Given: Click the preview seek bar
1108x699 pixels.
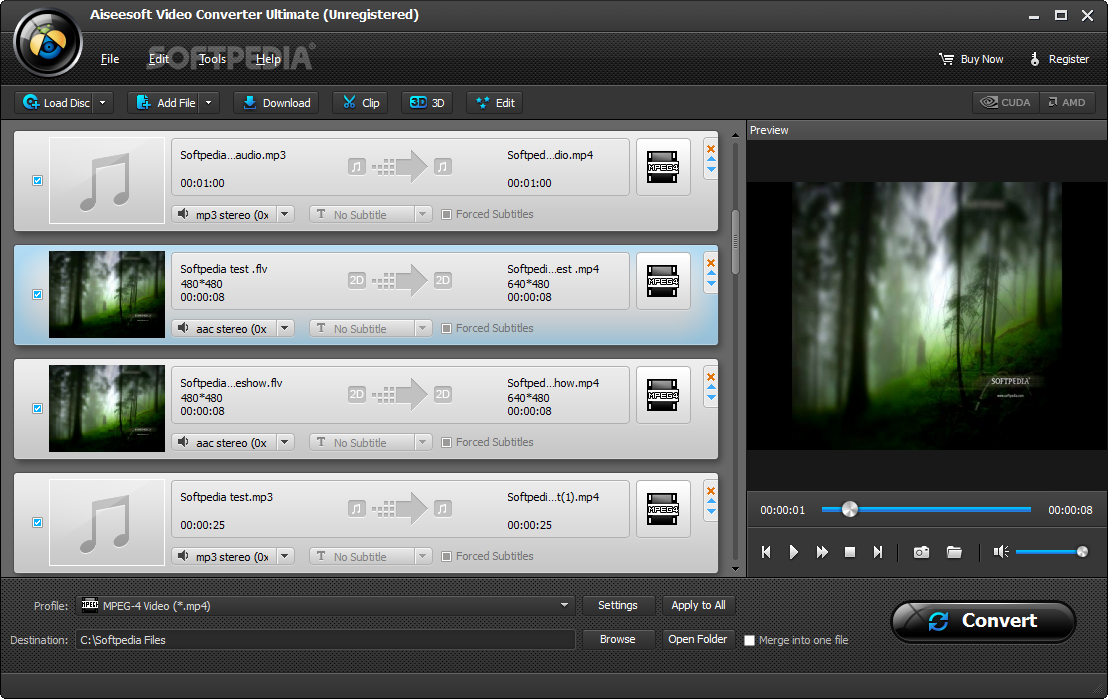Looking at the screenshot, I should 926,509.
